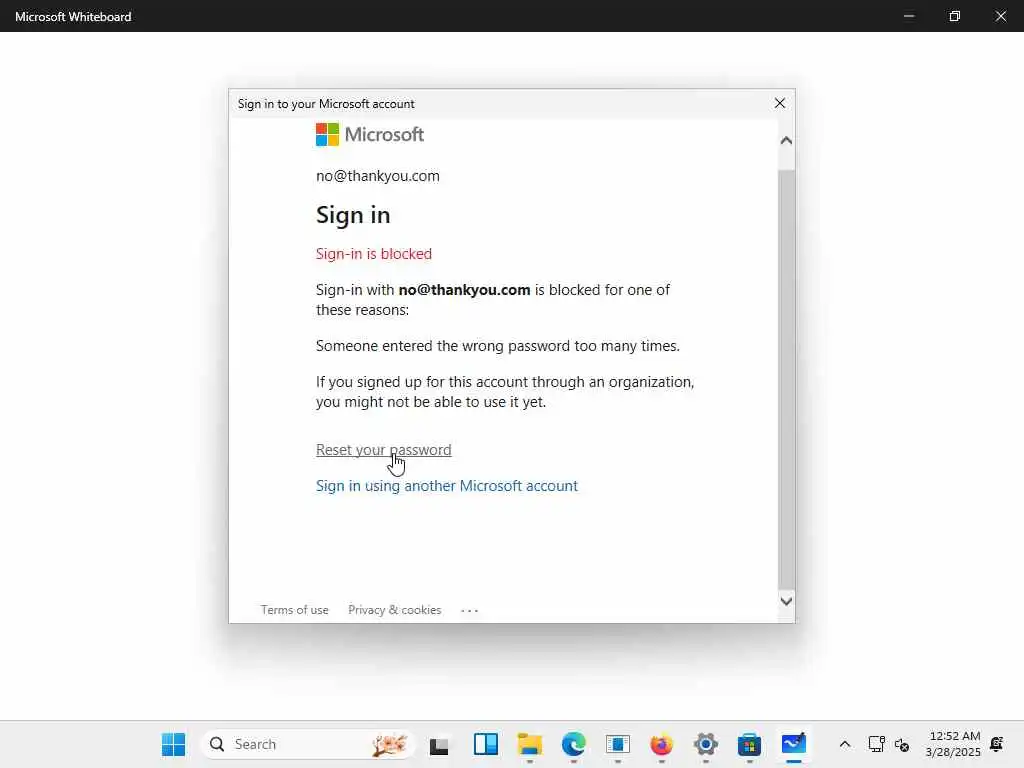Click the 'Sign in' heading
Viewport: 1024px width, 768px height.
point(353,215)
